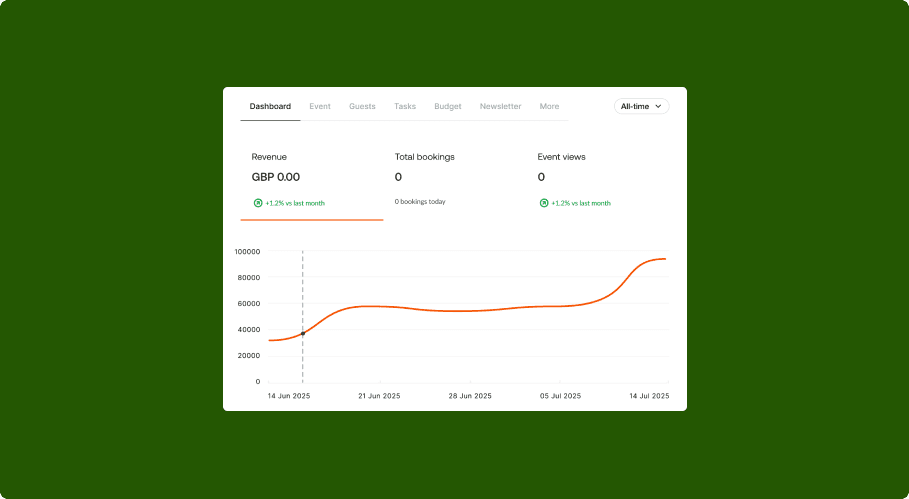Viewport: 909px width, 499px height.
Task: Select the Event views metric card
Action: click(598, 180)
